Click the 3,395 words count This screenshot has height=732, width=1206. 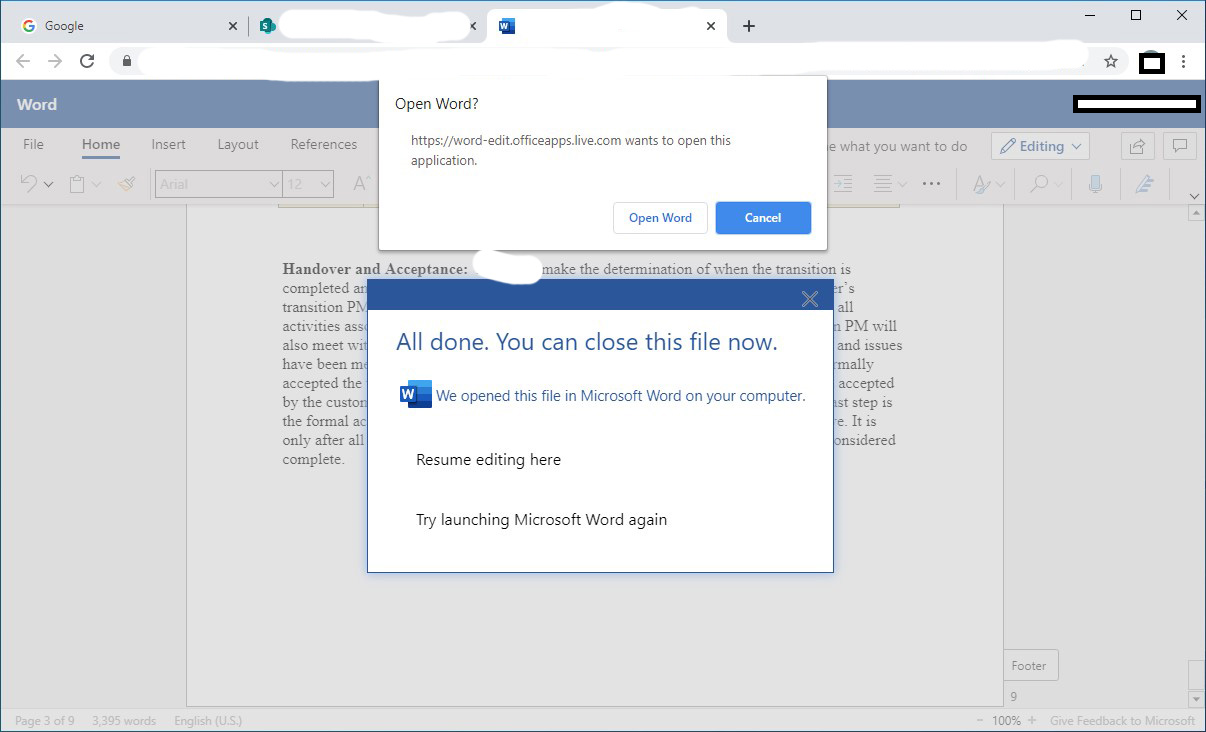pyautogui.click(x=125, y=721)
